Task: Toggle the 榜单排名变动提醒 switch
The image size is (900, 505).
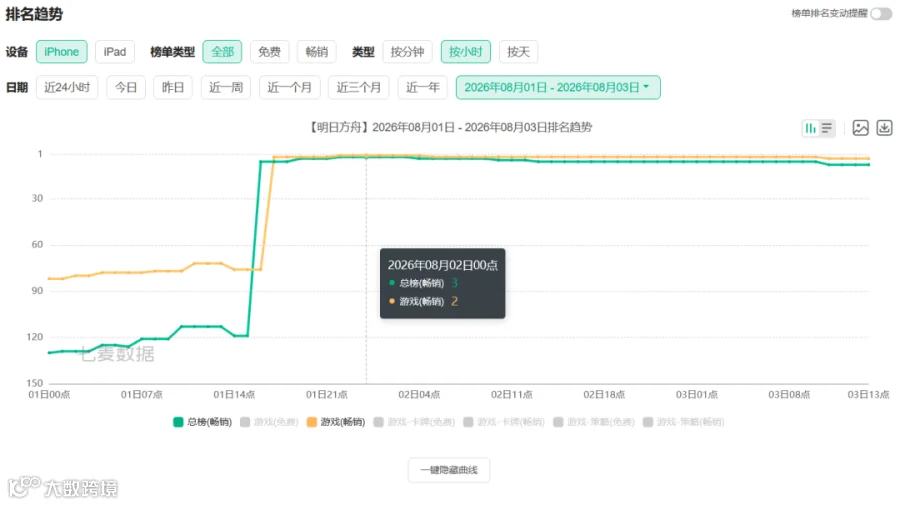Action: [881, 14]
